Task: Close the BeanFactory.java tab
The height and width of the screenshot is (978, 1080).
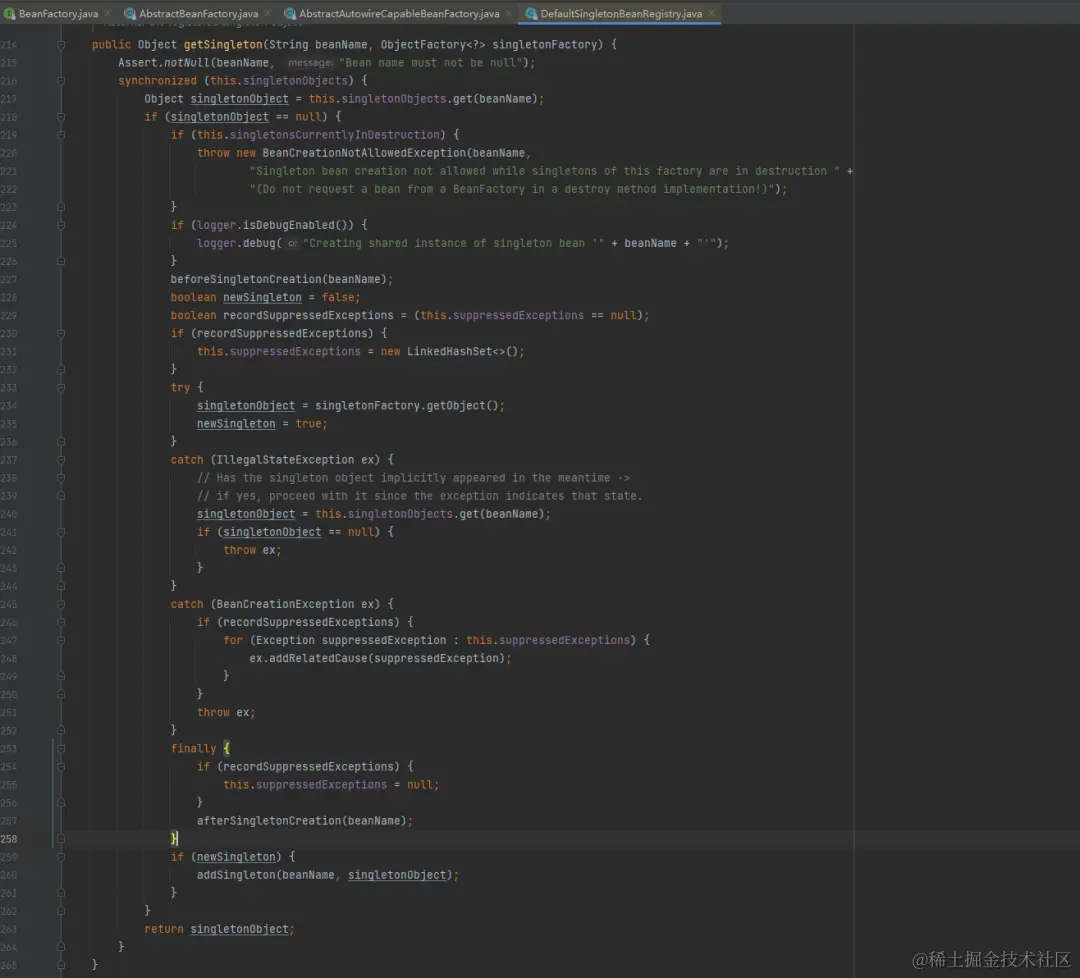Action: (x=108, y=13)
